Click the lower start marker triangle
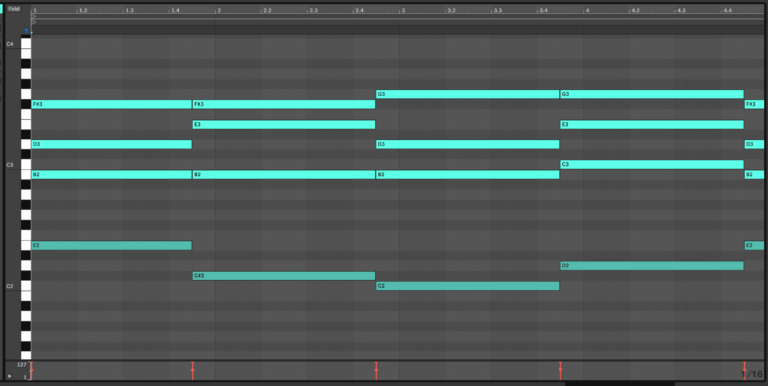The height and width of the screenshot is (386, 768). click(34, 22)
